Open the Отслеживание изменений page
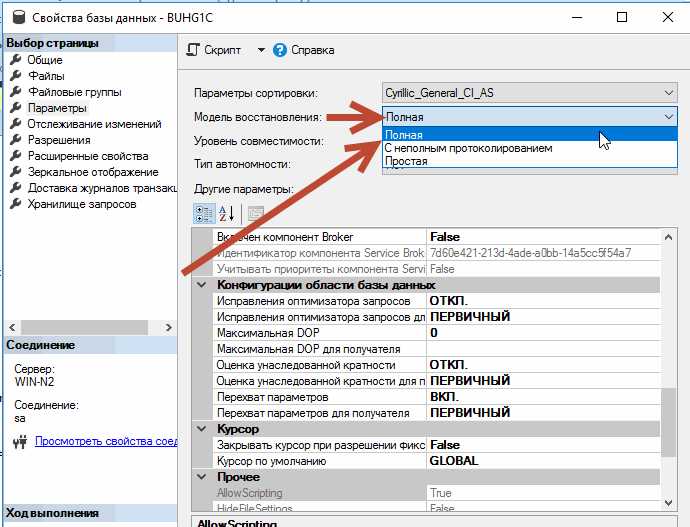 [x=94, y=124]
